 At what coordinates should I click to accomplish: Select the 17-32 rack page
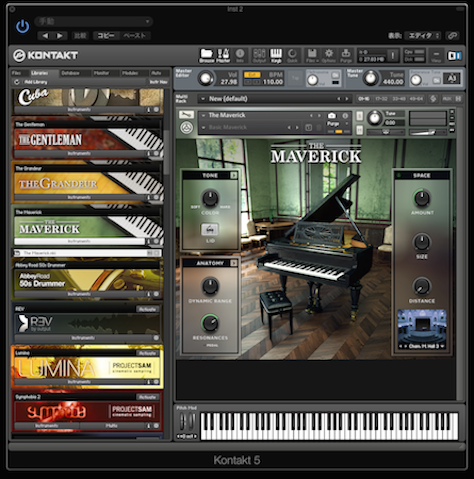pyautogui.click(x=381, y=99)
